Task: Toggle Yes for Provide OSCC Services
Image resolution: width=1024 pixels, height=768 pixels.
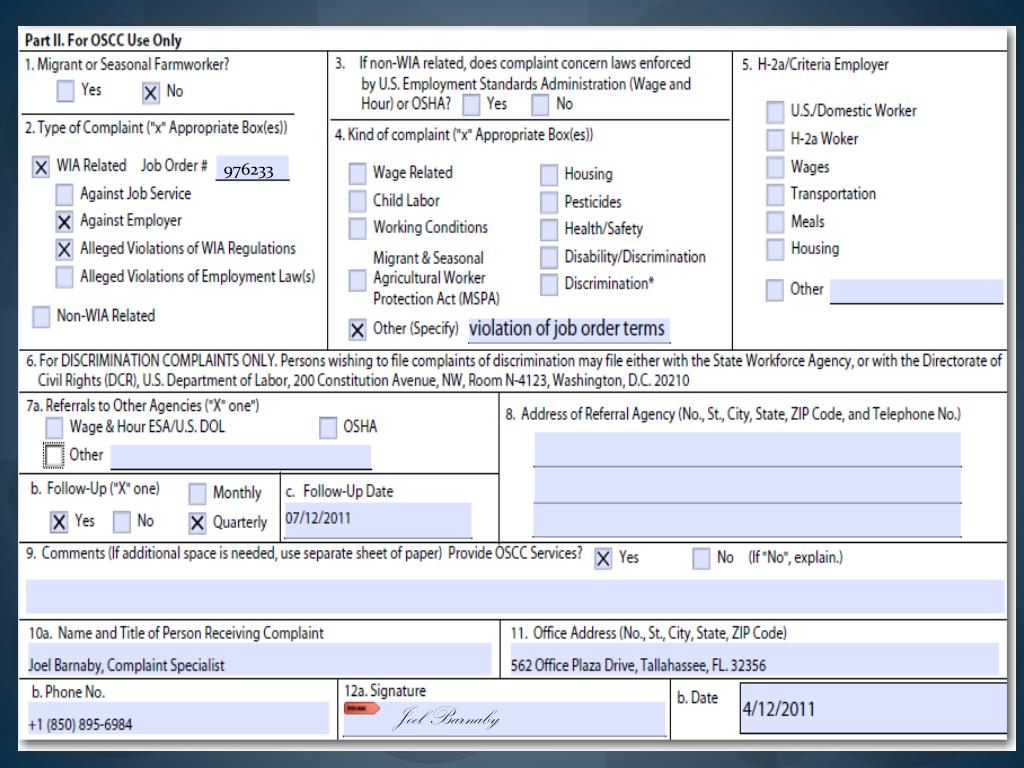Action: (603, 558)
